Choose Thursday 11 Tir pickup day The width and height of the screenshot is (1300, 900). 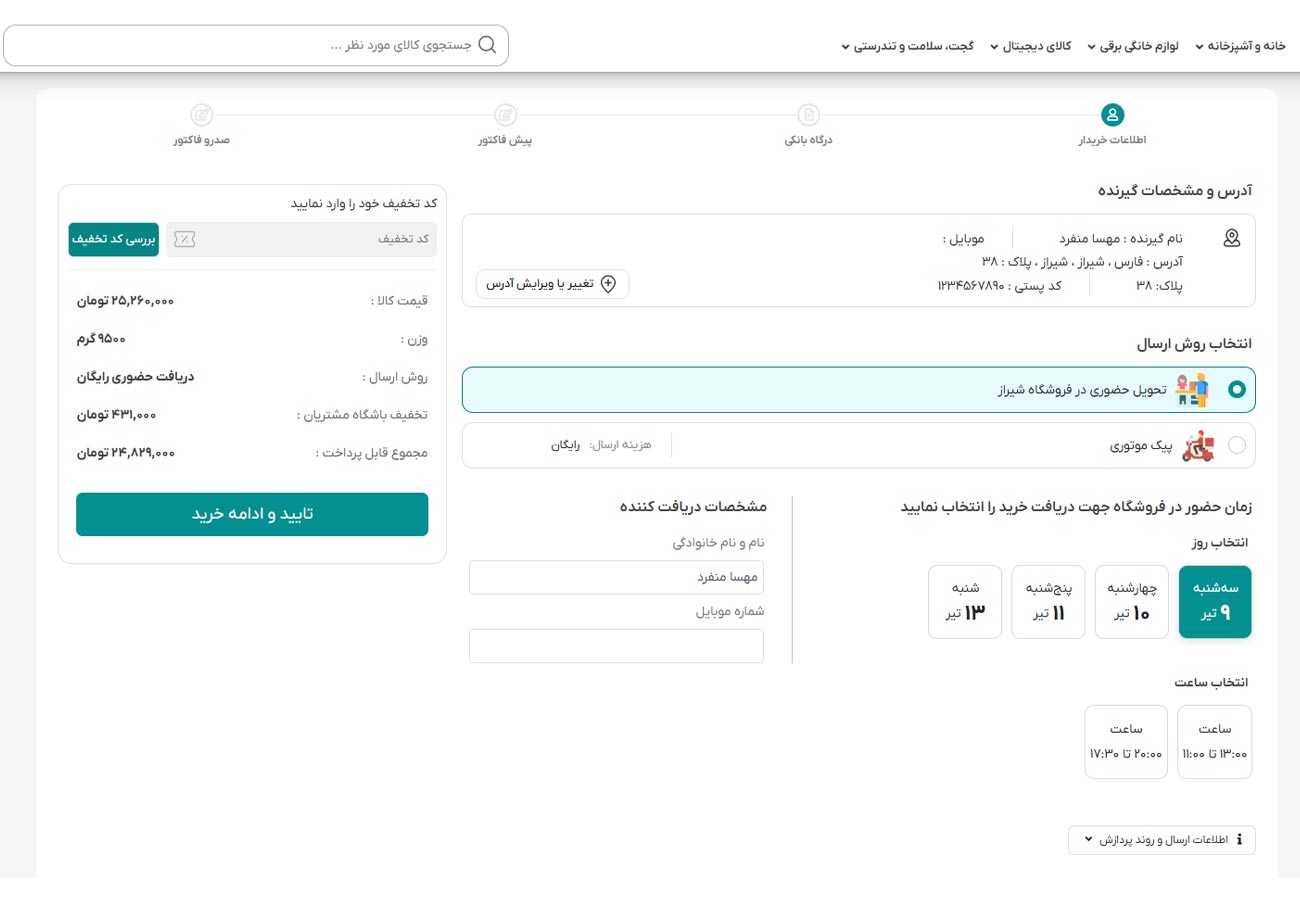1048,602
